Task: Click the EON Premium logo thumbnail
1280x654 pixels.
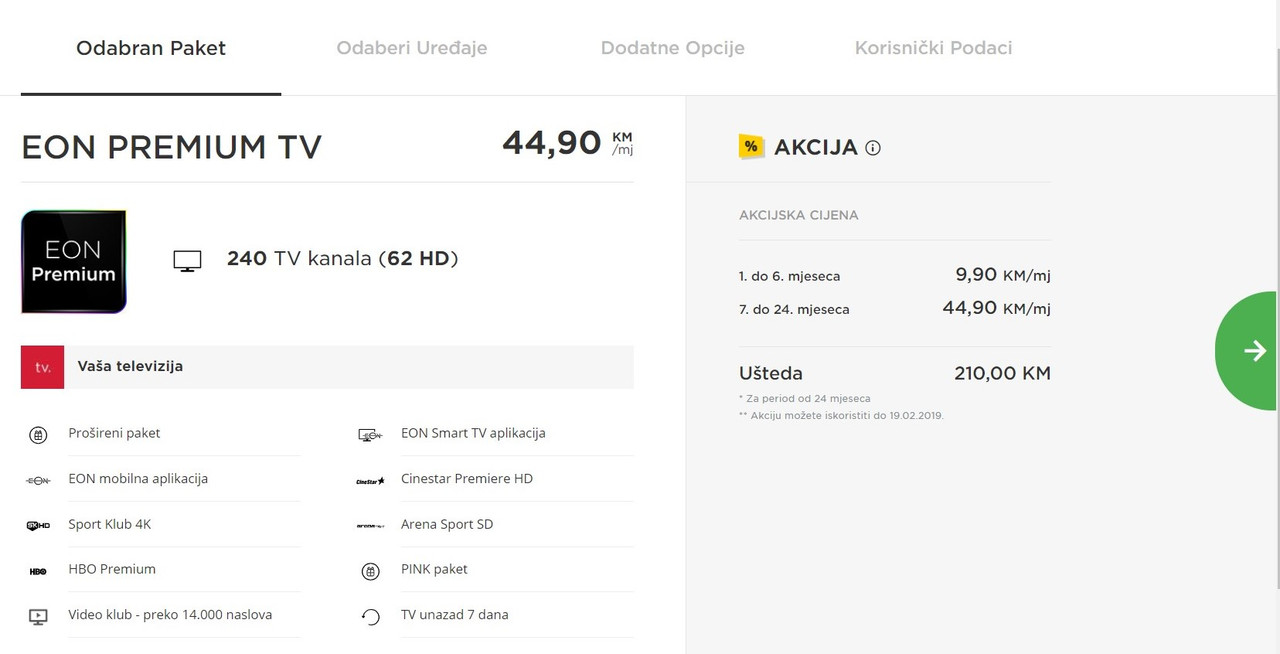Action: pos(74,262)
